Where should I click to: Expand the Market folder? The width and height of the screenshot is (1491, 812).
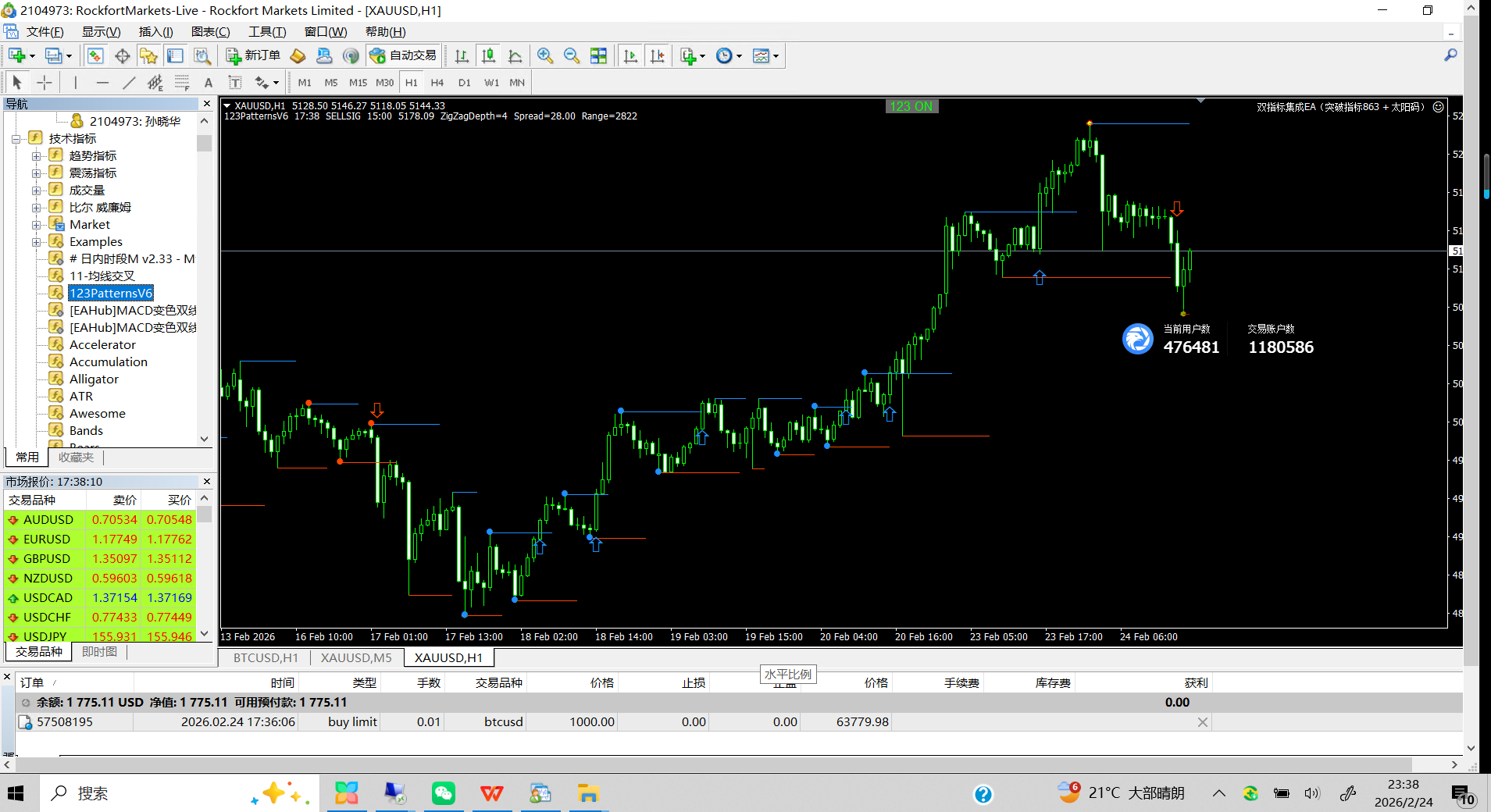[x=36, y=225]
